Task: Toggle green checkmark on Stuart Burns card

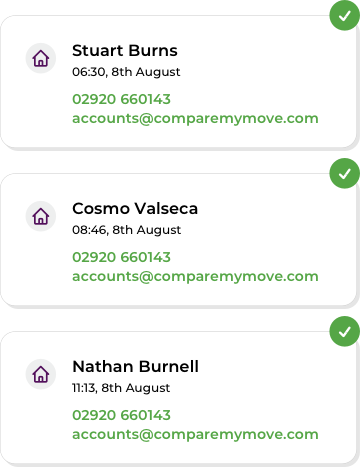Action: coord(345,15)
